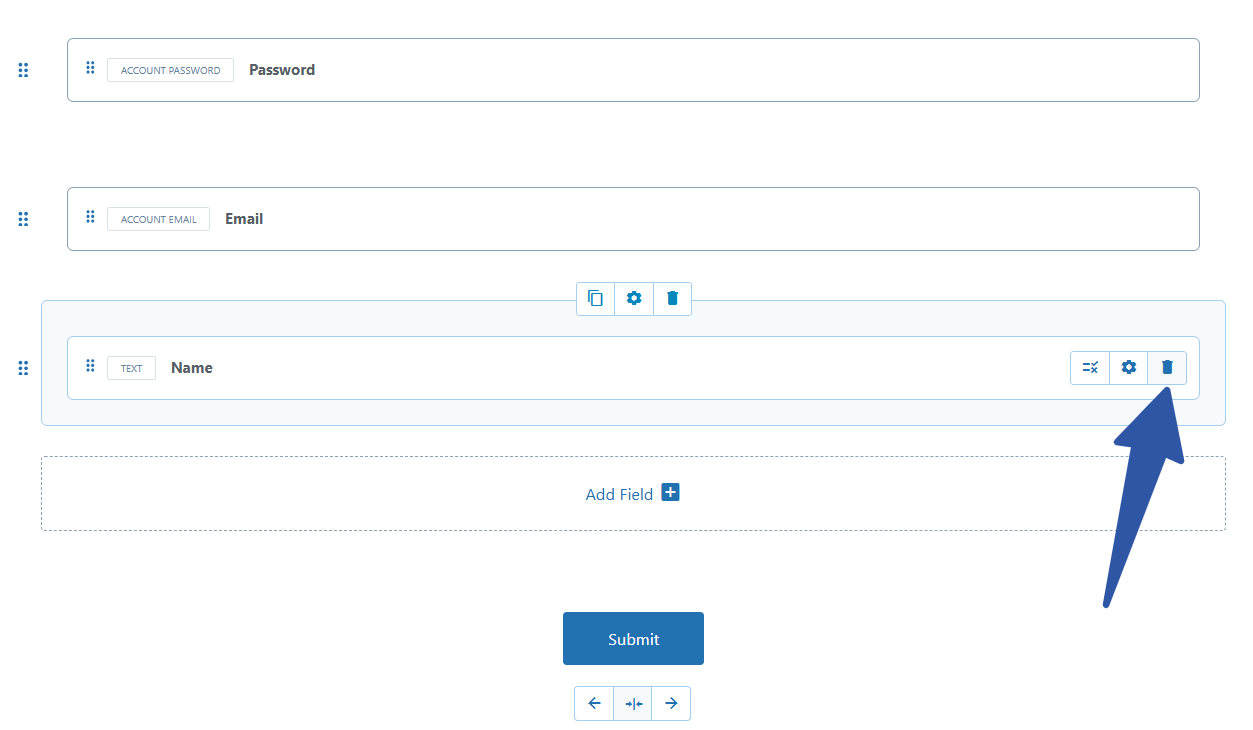Select the ACCOUNT PASSWORD field type badge
Viewport: 1253px width, 730px height.
coord(170,69)
